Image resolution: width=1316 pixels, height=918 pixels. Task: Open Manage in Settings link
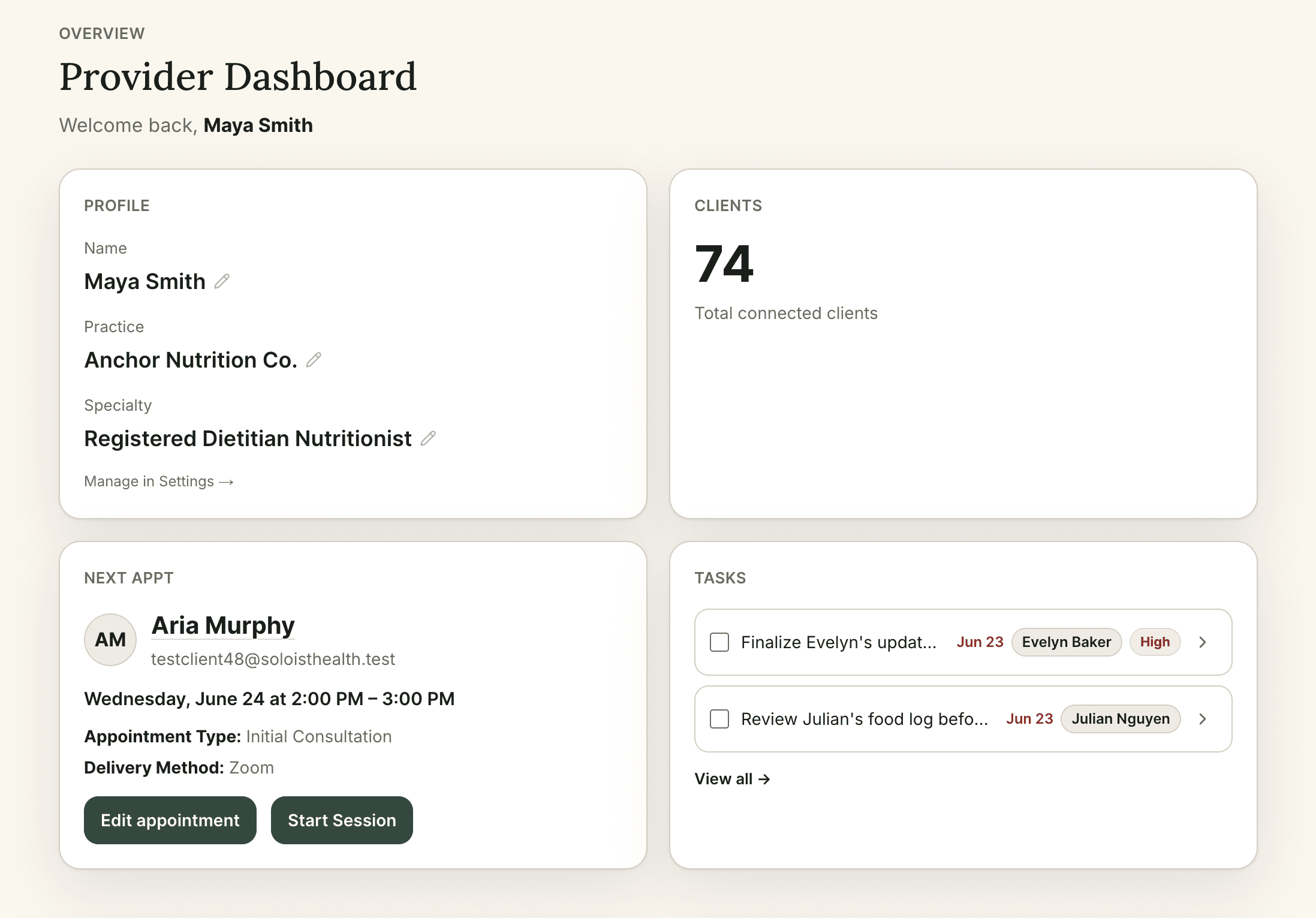tap(159, 481)
